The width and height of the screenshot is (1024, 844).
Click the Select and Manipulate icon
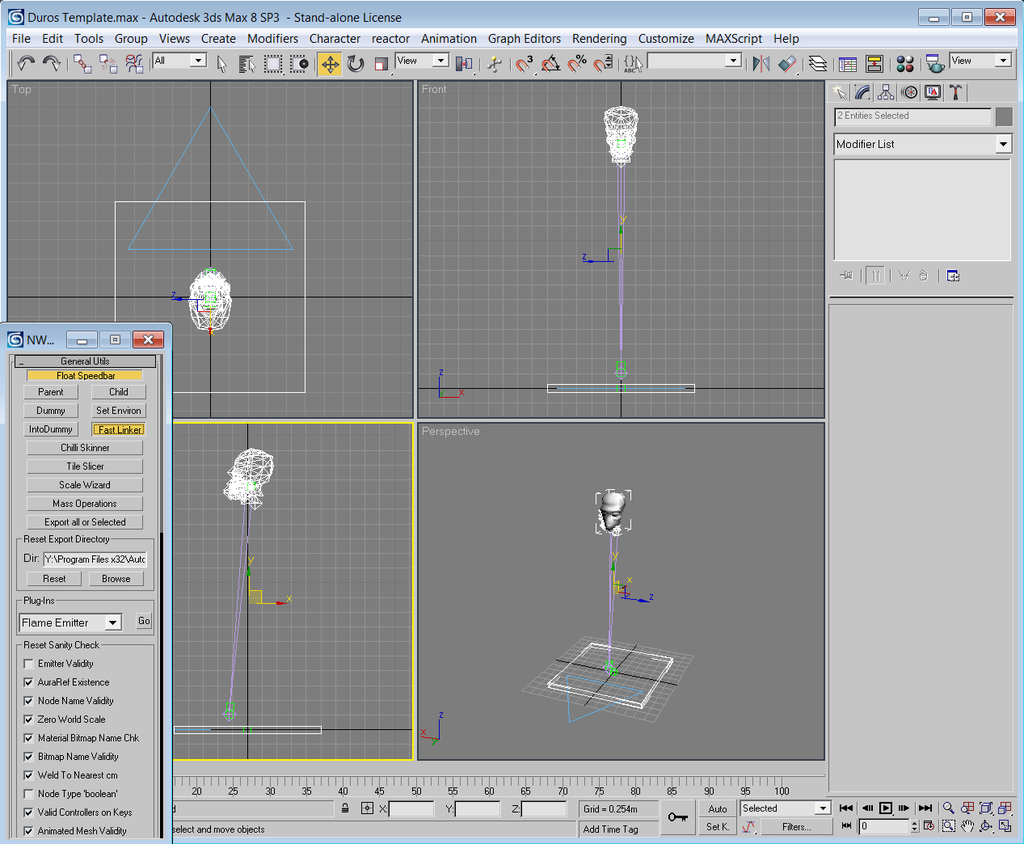(x=494, y=63)
